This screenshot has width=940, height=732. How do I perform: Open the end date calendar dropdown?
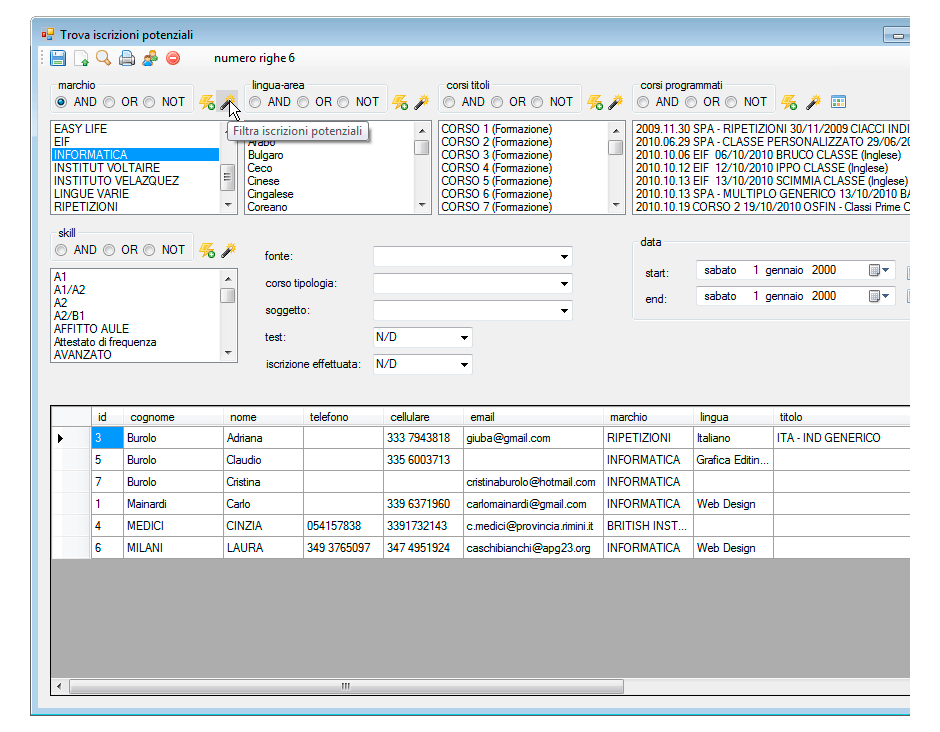click(x=879, y=296)
